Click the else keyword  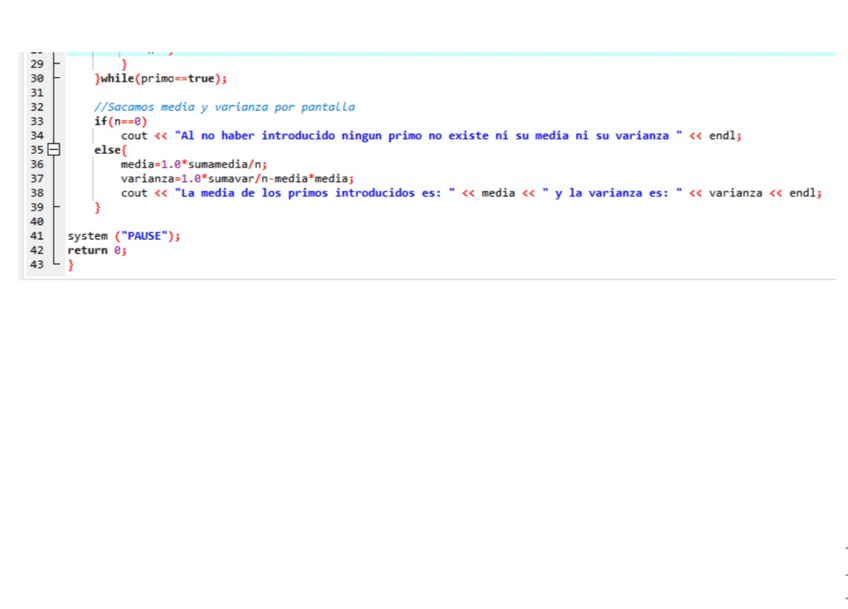point(107,150)
